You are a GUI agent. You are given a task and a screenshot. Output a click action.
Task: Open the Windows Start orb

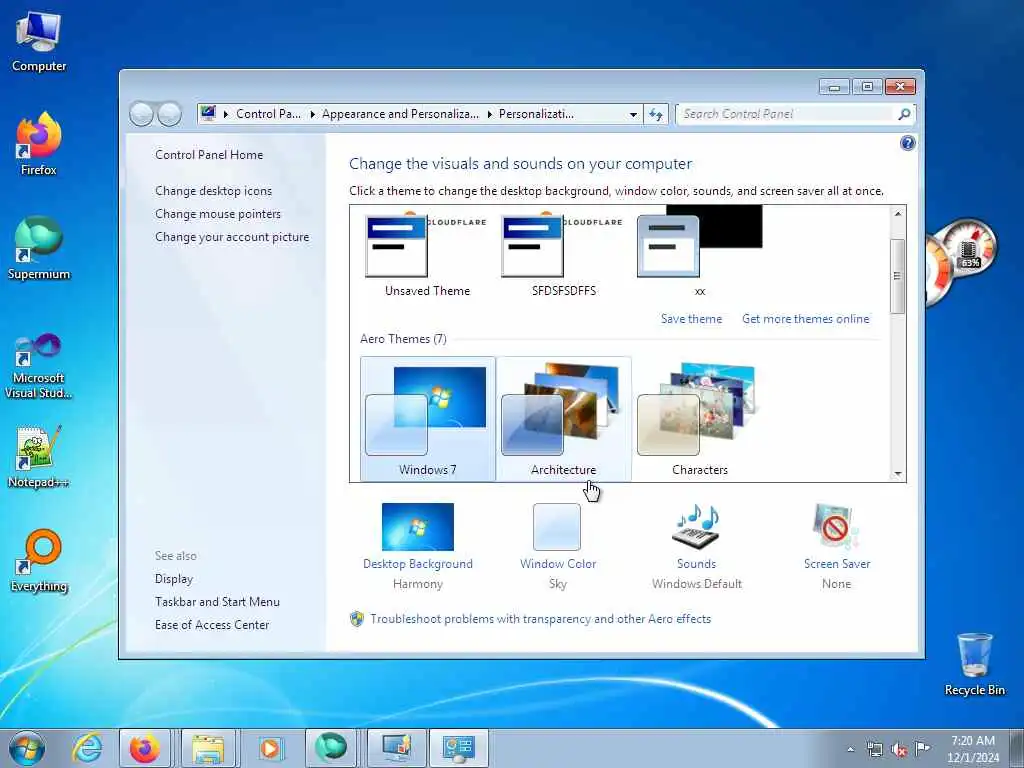(27, 748)
